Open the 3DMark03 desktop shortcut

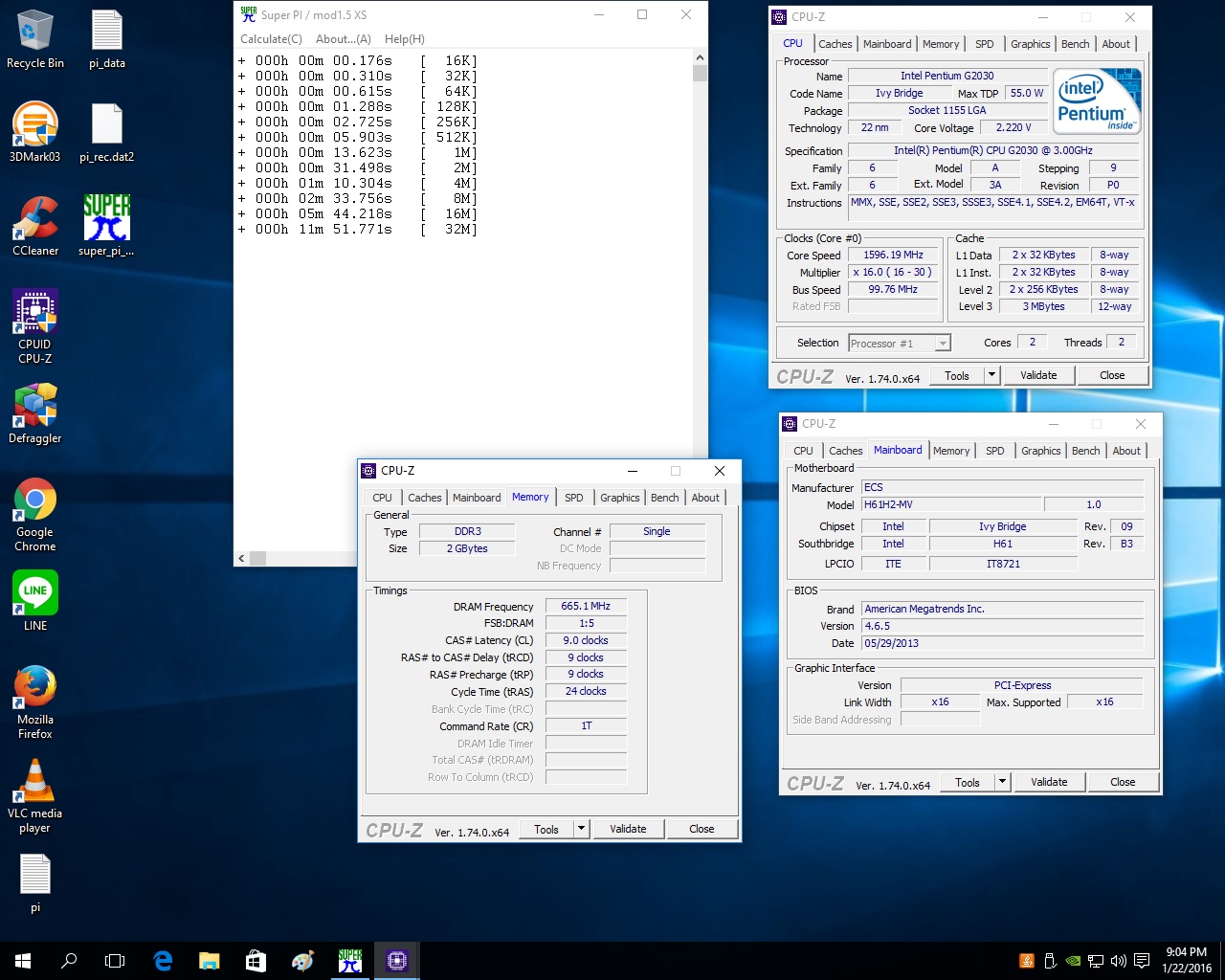[34, 132]
